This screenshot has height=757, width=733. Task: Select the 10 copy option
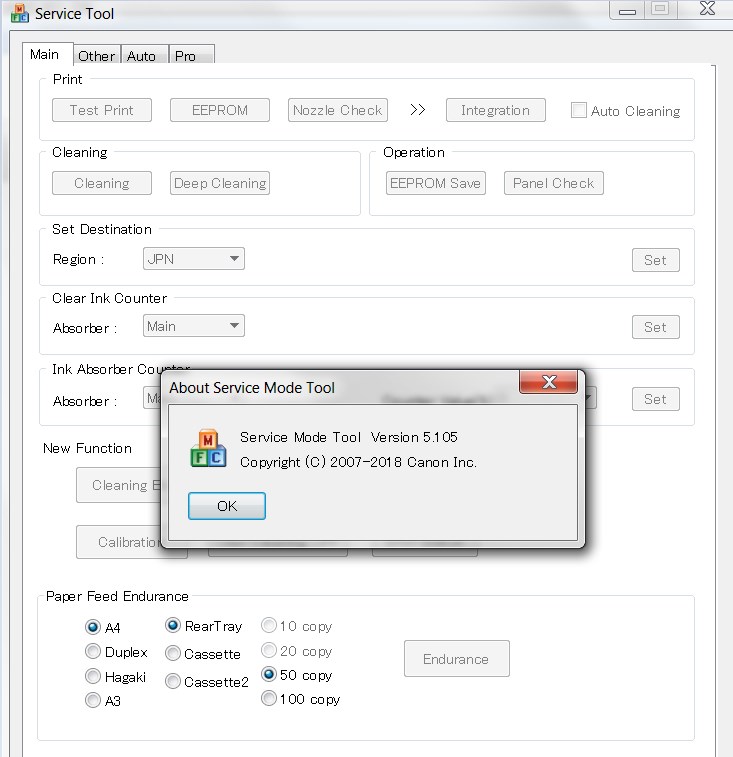click(269, 626)
